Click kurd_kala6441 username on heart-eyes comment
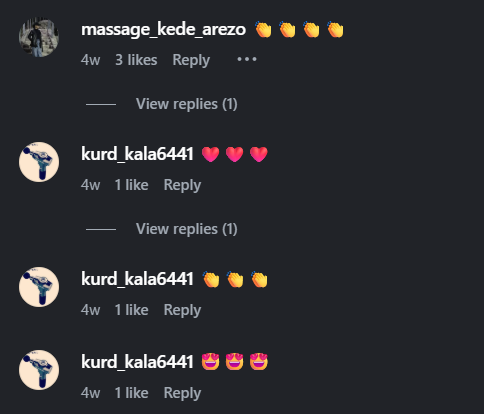Image resolution: width=484 pixels, height=414 pixels. click(137, 362)
